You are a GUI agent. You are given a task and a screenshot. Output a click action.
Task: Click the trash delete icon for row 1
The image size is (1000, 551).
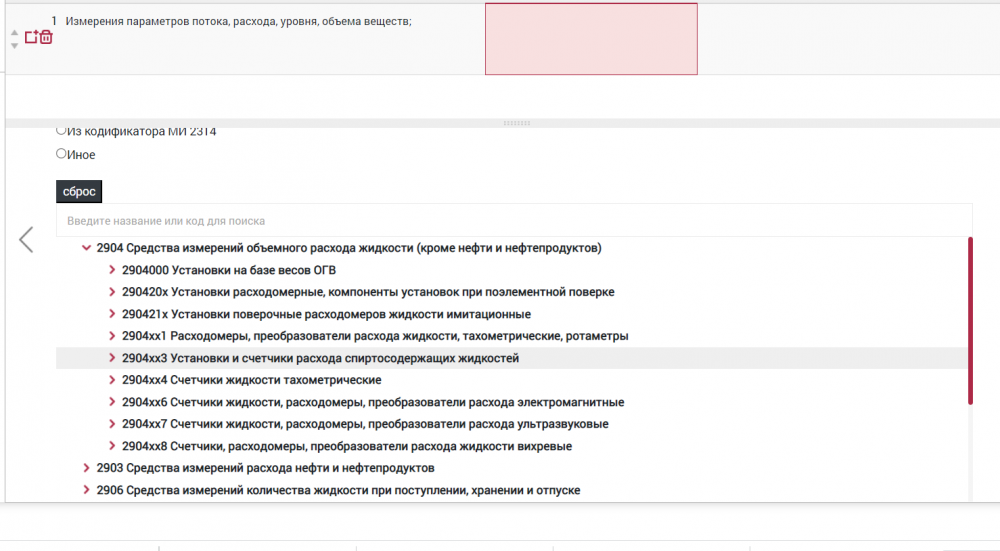(46, 37)
